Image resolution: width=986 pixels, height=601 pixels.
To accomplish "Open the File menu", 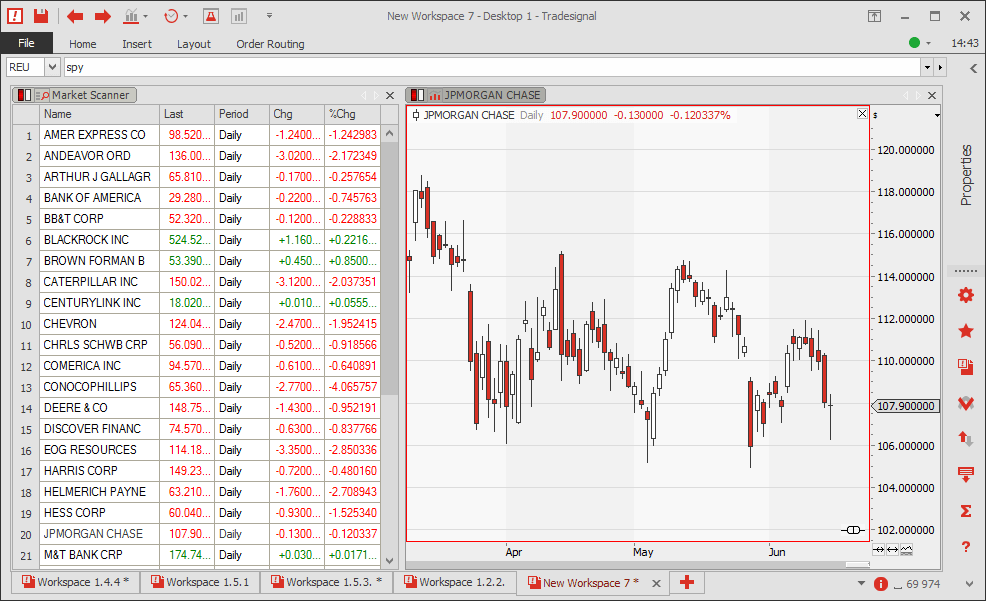I will (x=26, y=43).
